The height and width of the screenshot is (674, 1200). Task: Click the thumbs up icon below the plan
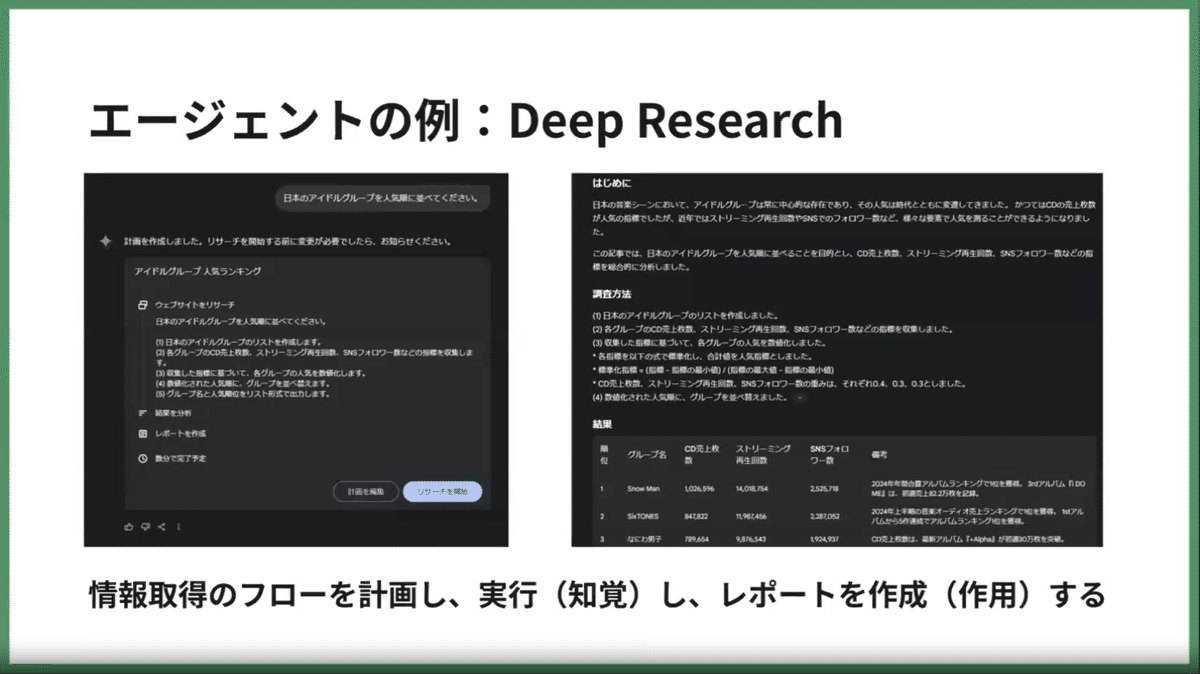(128, 526)
